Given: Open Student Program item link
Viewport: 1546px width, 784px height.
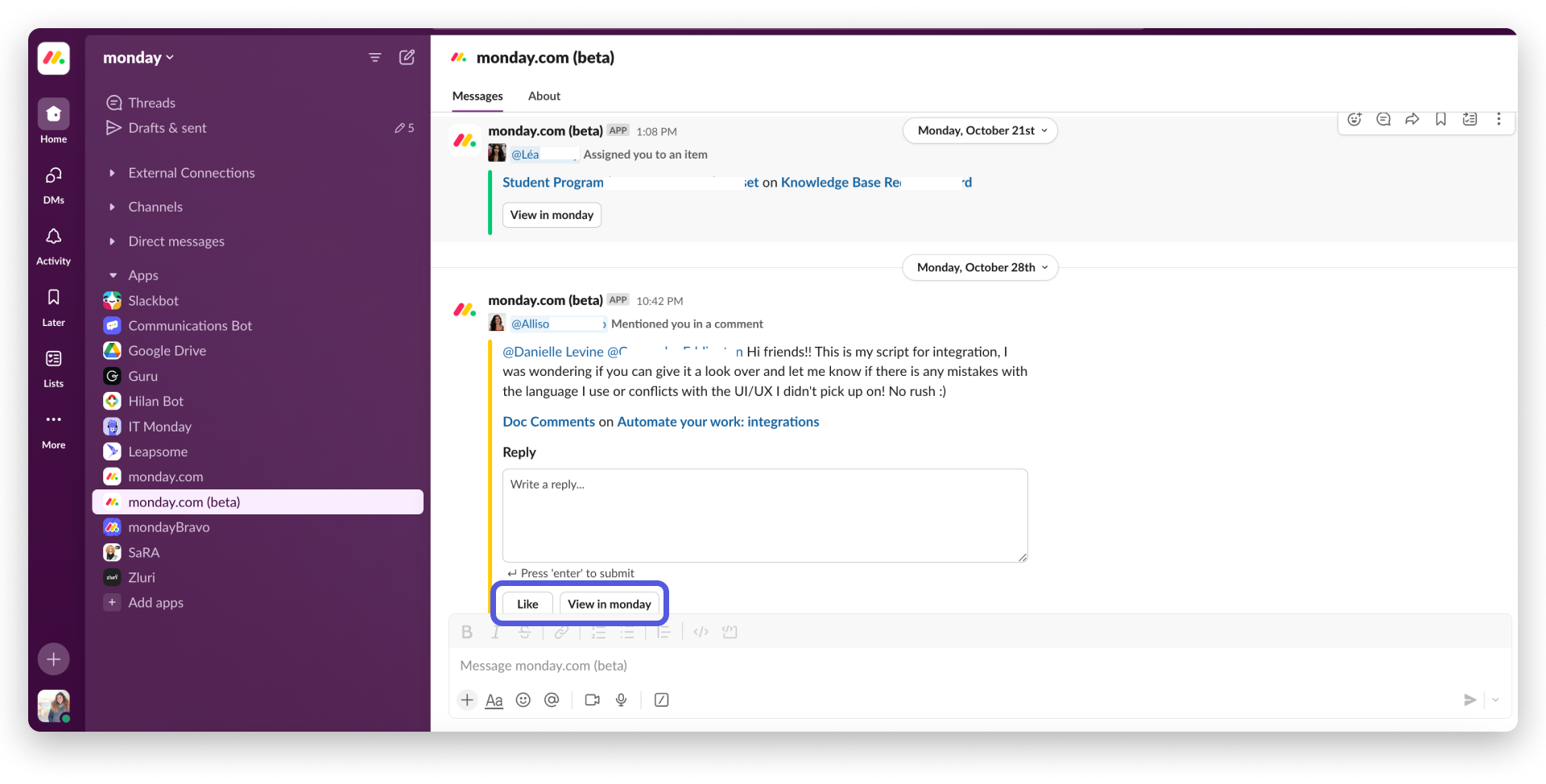Looking at the screenshot, I should 552,183.
